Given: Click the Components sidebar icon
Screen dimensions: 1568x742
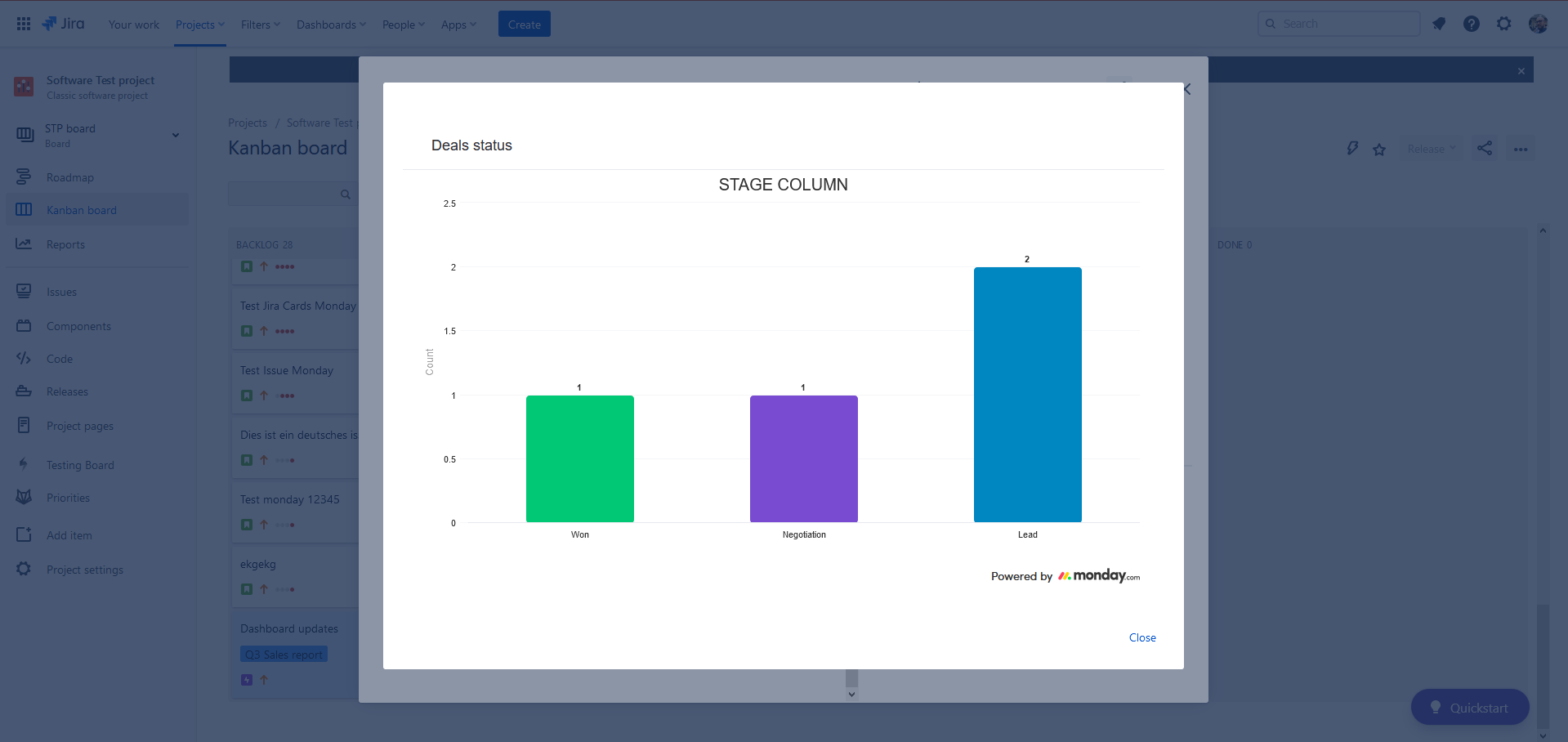Looking at the screenshot, I should 24,325.
